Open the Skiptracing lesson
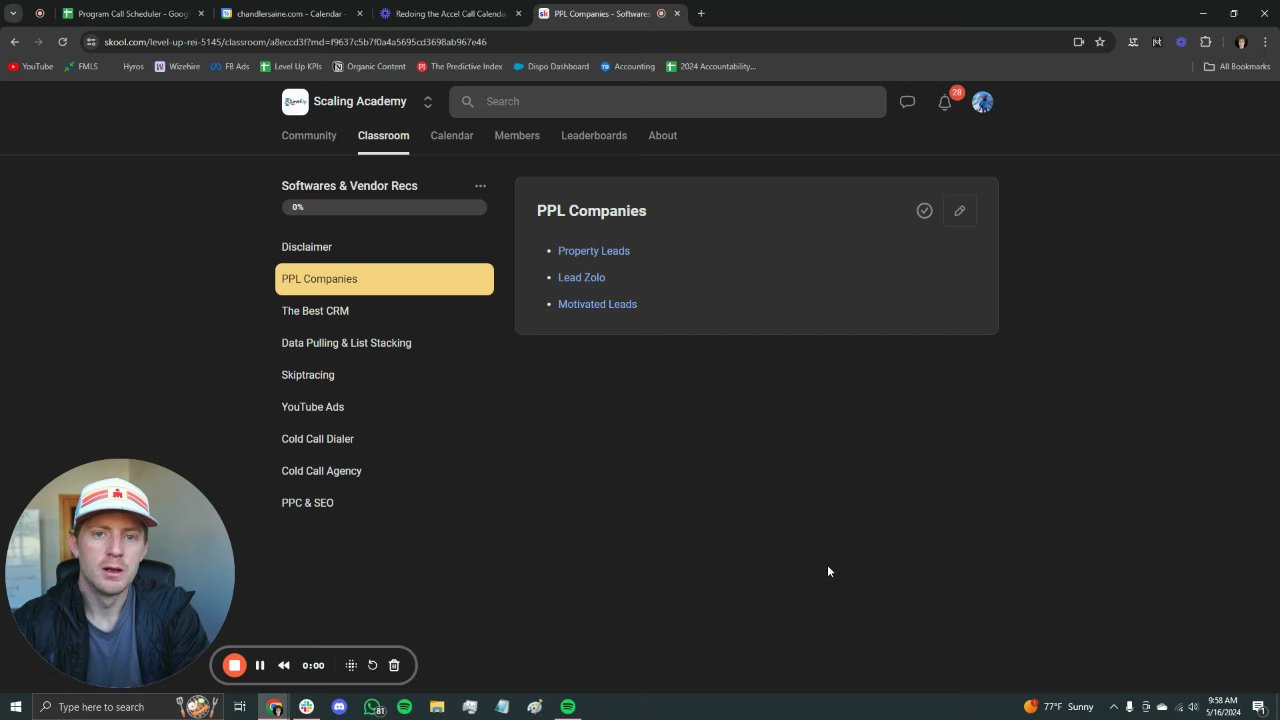The height and width of the screenshot is (720, 1280). pyautogui.click(x=384, y=375)
